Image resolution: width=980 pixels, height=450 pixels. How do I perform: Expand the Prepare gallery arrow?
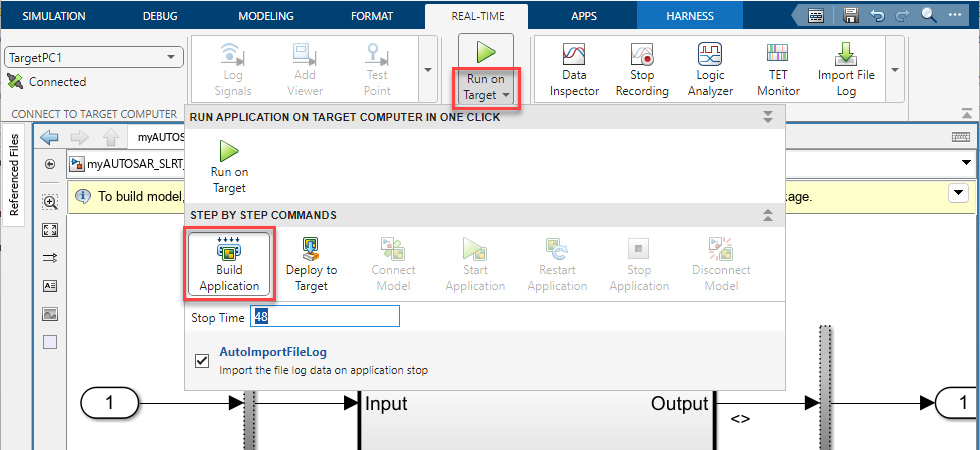click(428, 69)
